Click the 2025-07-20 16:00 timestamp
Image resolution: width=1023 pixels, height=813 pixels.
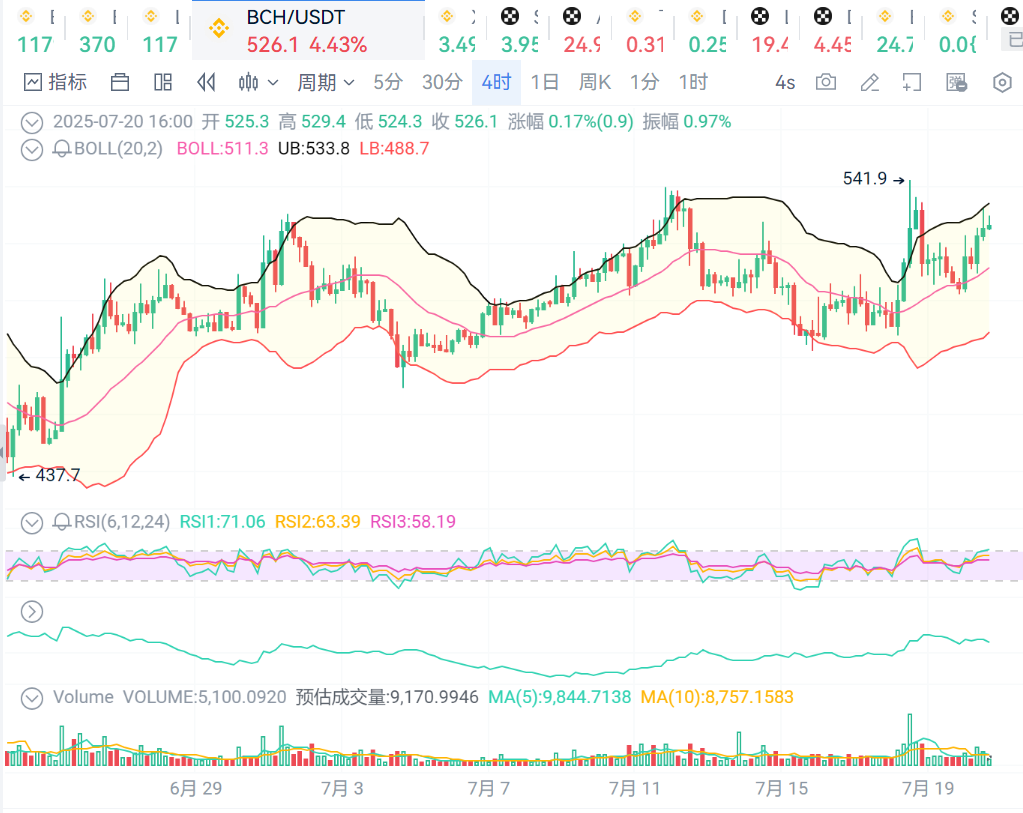tap(123, 121)
